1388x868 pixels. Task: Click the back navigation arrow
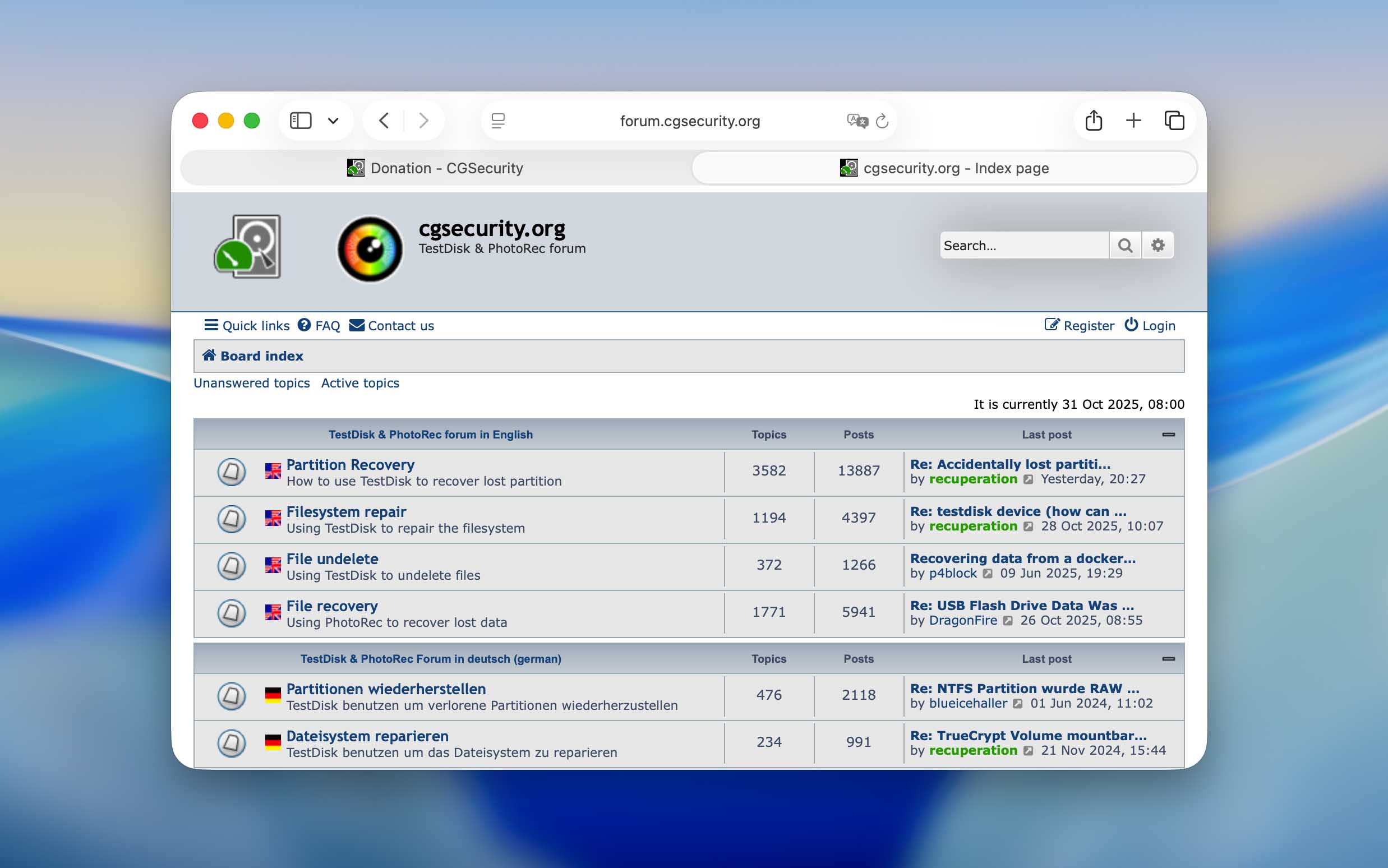(x=384, y=121)
